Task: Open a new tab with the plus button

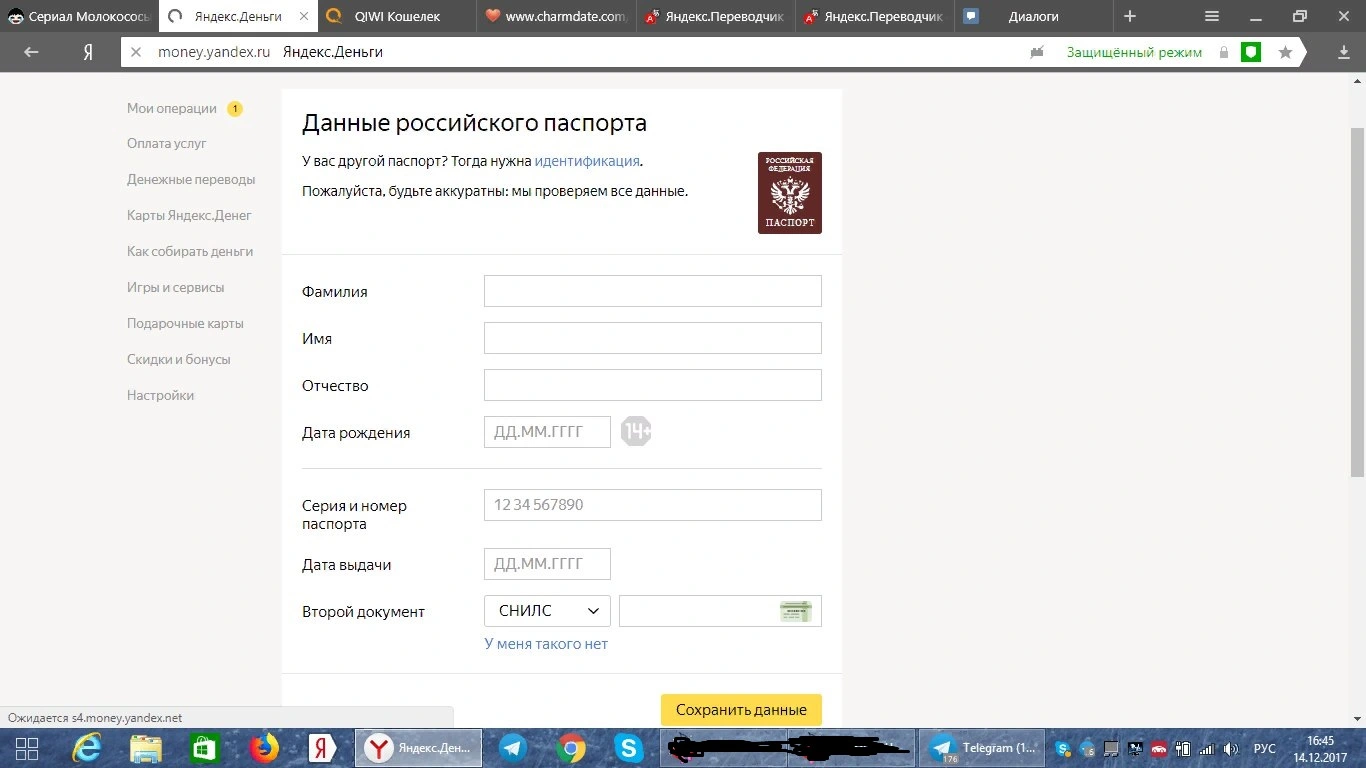Action: point(1130,16)
